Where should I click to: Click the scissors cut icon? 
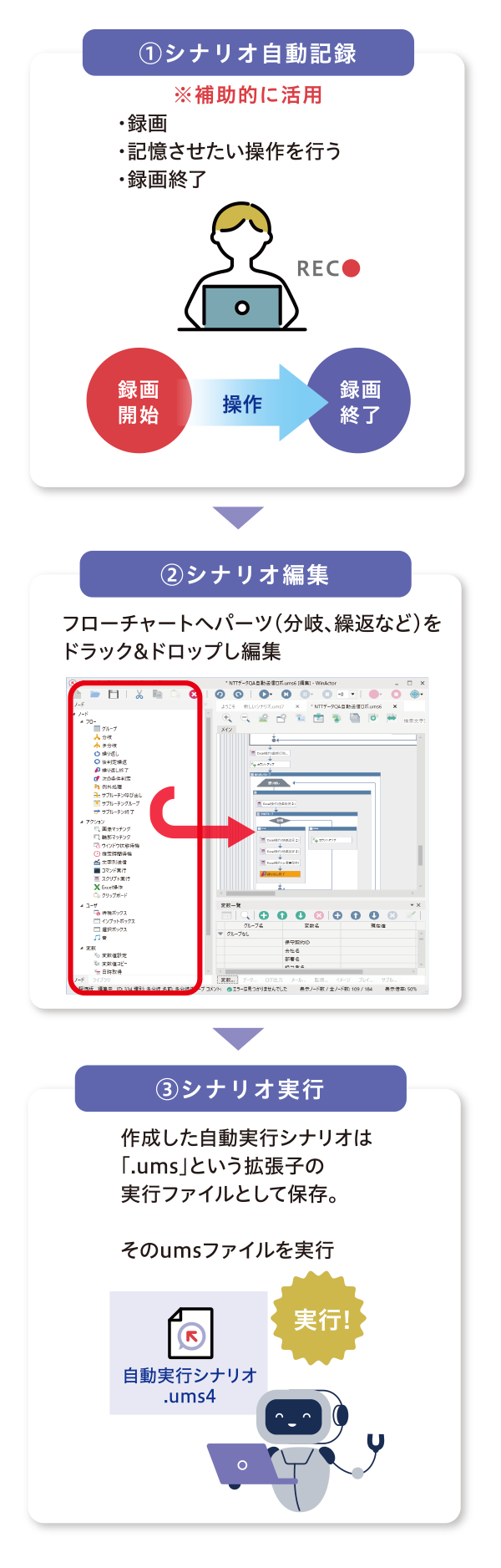pos(139,694)
